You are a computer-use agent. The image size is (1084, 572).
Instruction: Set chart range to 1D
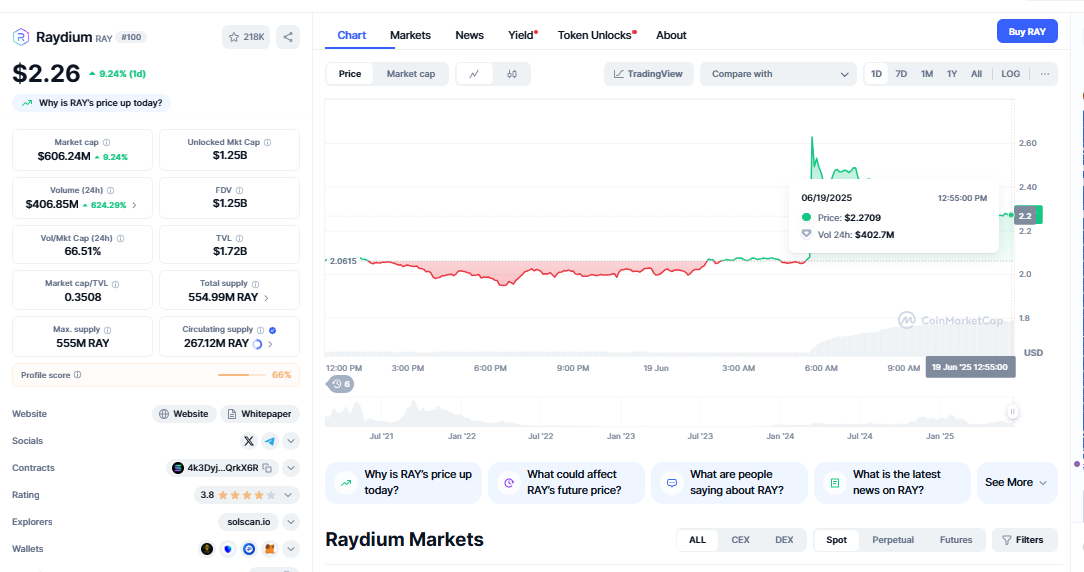(x=876, y=74)
